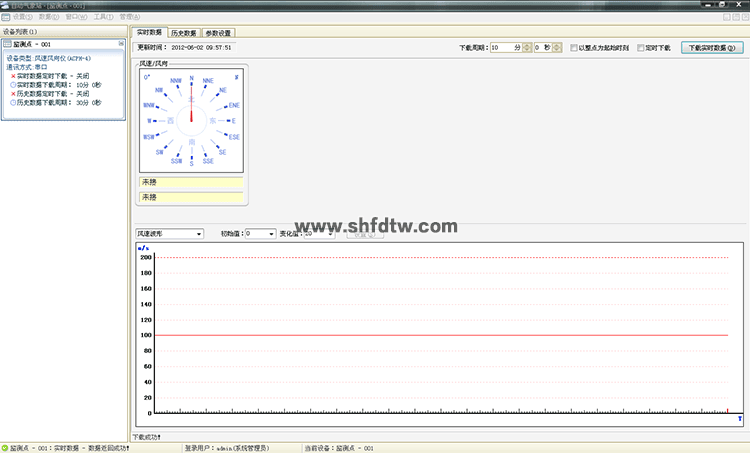Screen dimensions: 750x453
Task: Click the clock icon beside 历史数据下载周期
Action: click(x=13, y=103)
